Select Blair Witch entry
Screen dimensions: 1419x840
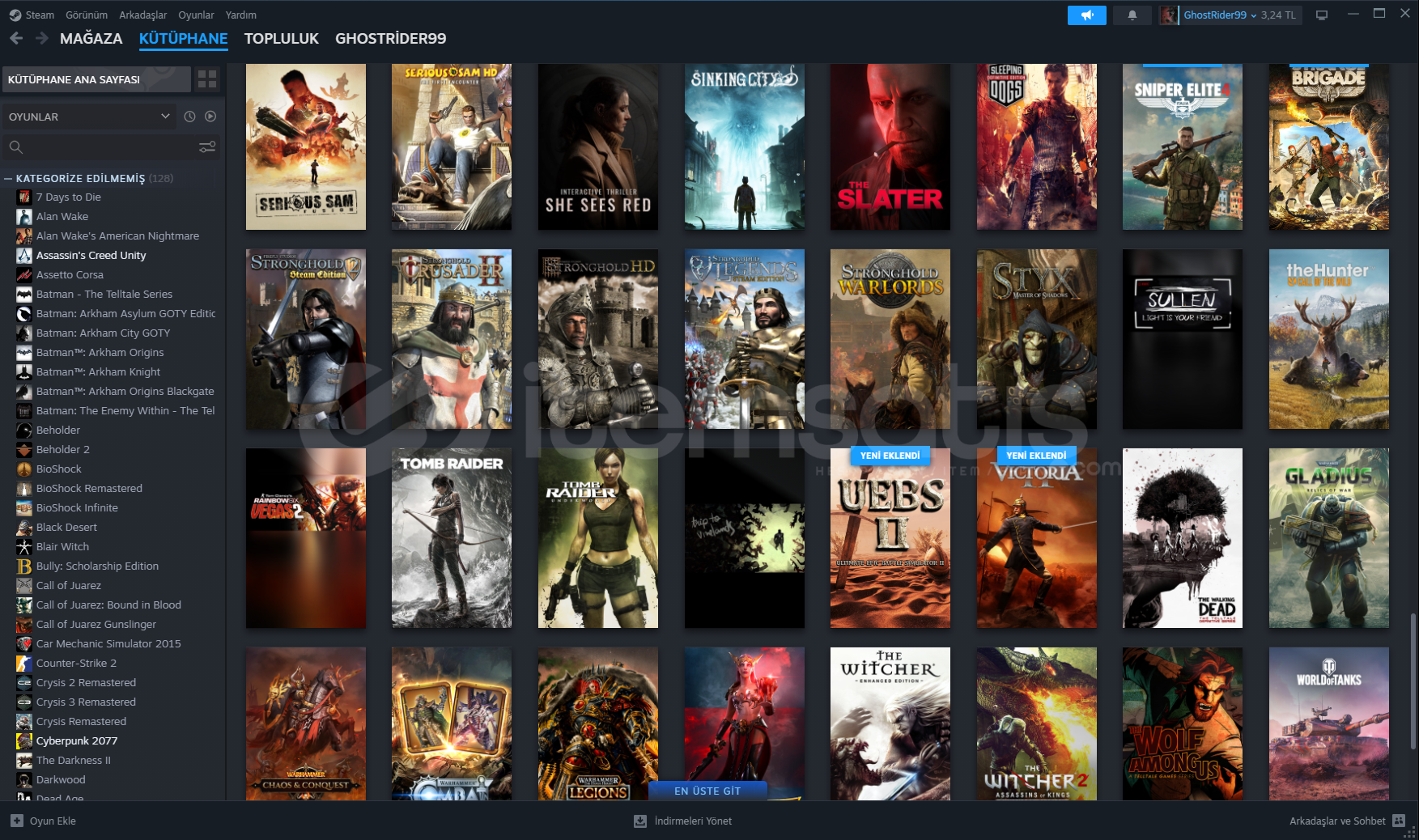tap(63, 546)
